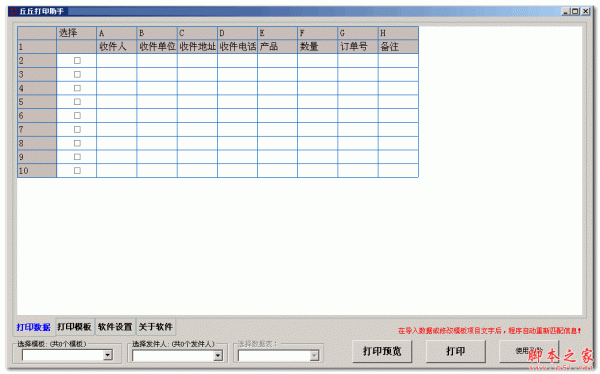Tick the checkbox in row 4
This screenshot has width=600, height=374.
77,88
